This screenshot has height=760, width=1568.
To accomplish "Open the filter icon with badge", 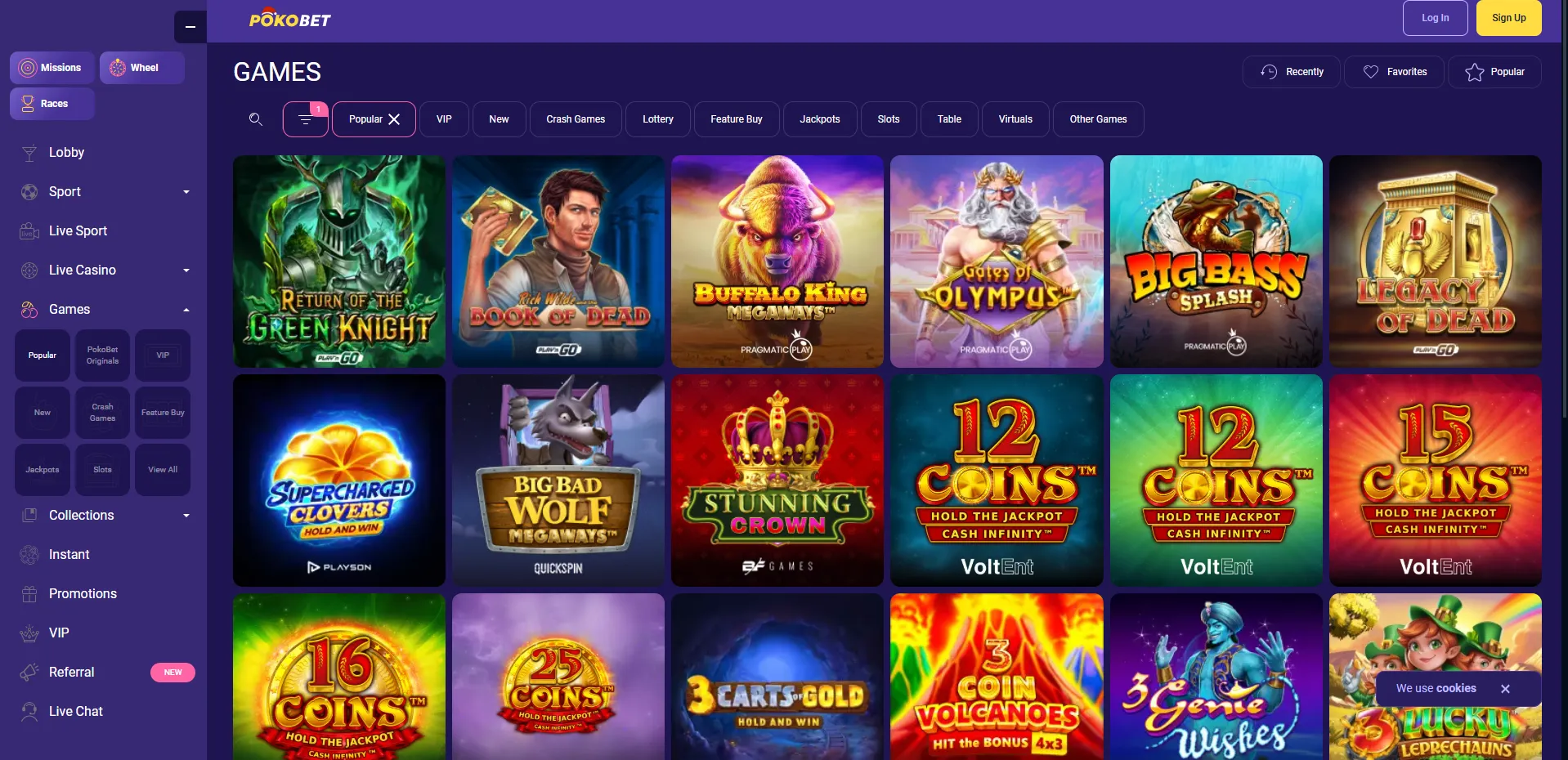I will pyautogui.click(x=306, y=119).
